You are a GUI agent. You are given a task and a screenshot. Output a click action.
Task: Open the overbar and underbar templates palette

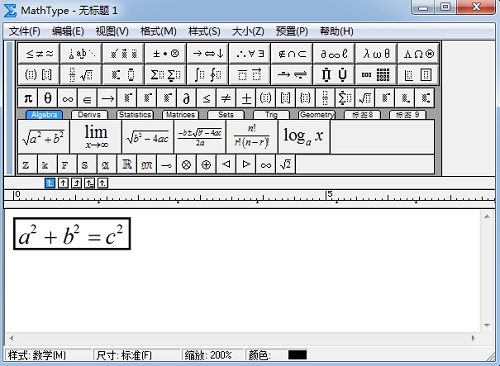click(250, 74)
